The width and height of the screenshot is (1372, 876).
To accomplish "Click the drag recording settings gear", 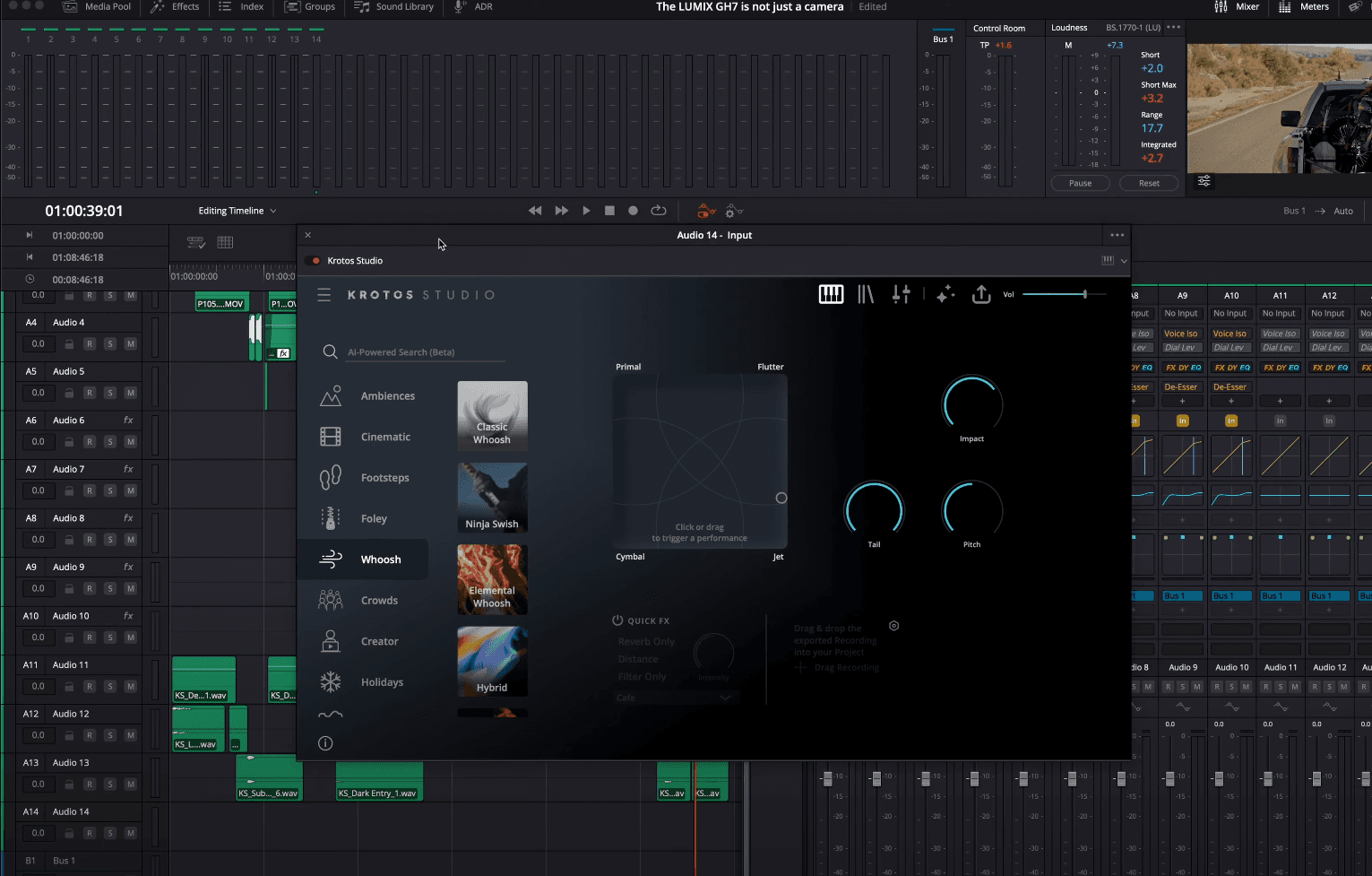I will tap(893, 626).
